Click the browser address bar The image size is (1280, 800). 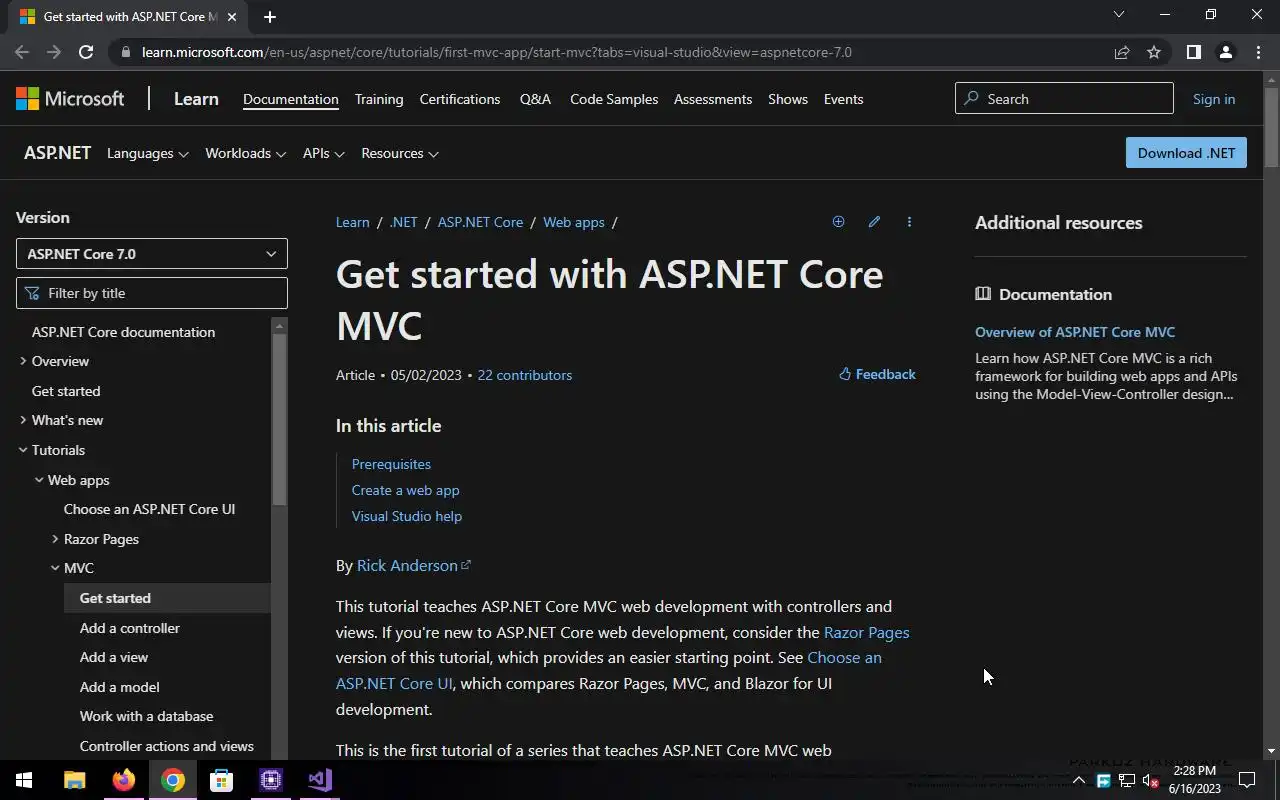(x=610, y=52)
